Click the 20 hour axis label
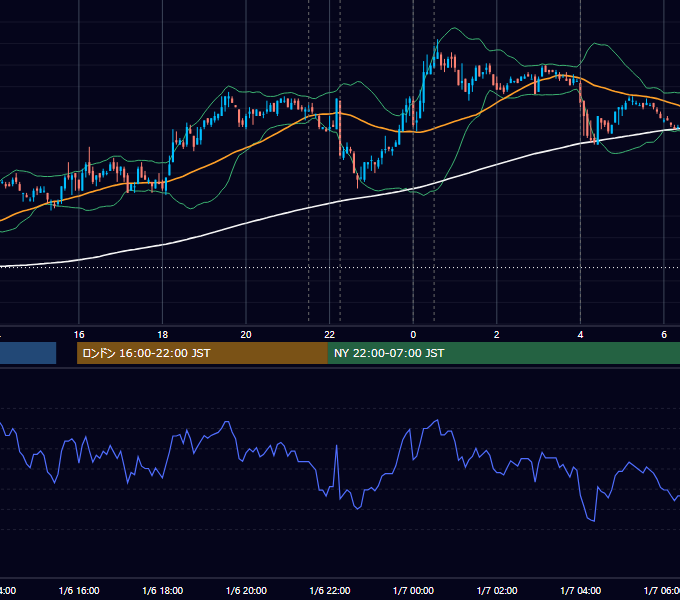Image resolution: width=680 pixels, height=600 pixels. pyautogui.click(x=246, y=334)
